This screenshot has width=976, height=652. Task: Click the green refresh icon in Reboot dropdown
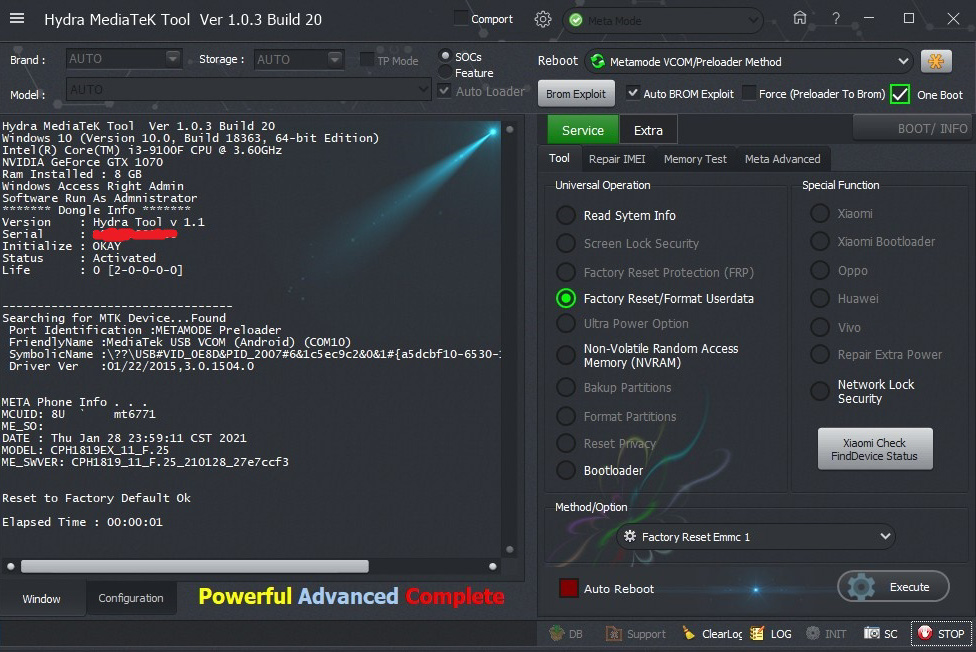pos(598,61)
